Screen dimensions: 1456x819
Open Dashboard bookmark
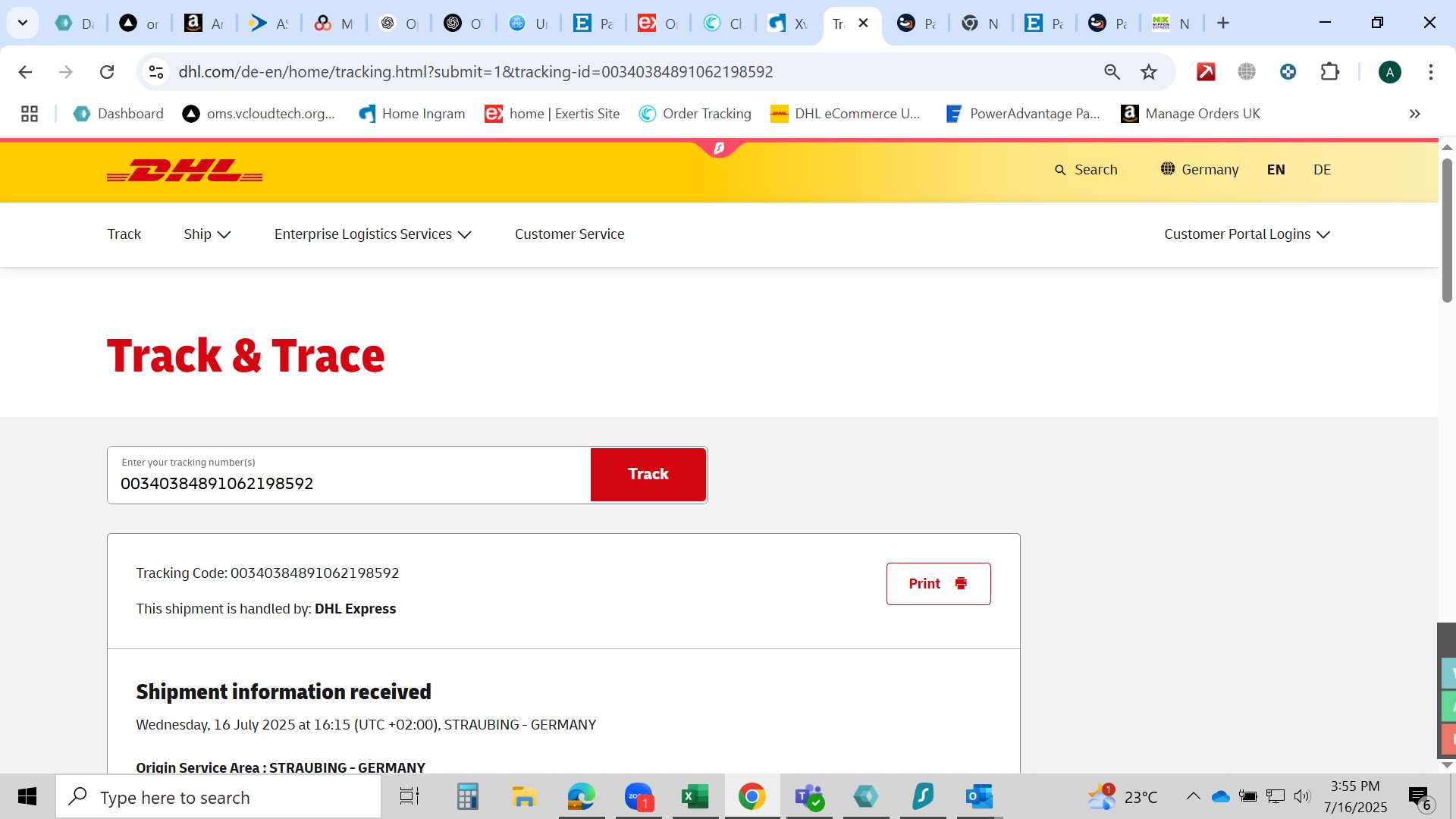118,114
